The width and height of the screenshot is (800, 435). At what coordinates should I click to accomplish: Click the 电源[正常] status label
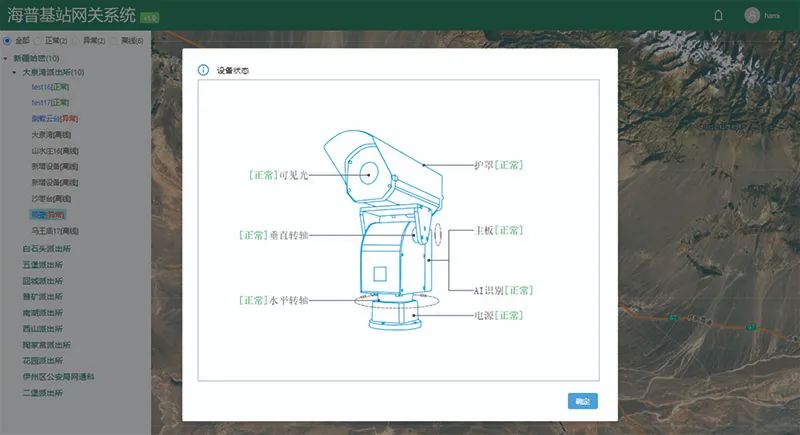tap(498, 316)
